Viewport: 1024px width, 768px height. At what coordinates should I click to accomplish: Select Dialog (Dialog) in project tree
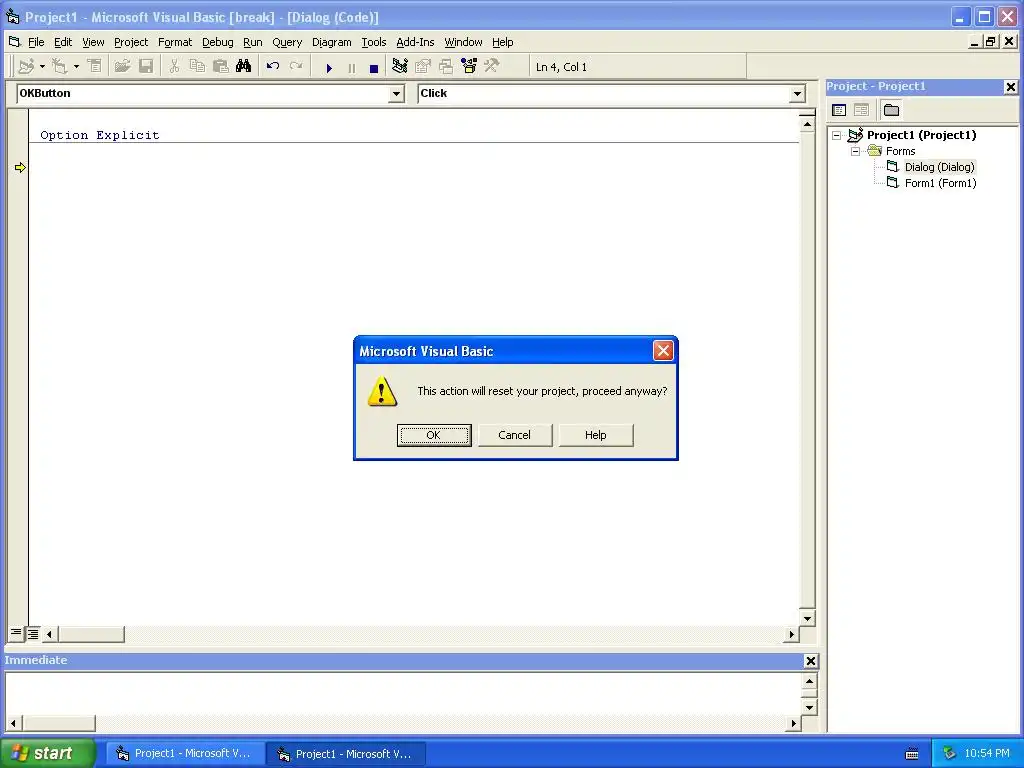[939, 167]
